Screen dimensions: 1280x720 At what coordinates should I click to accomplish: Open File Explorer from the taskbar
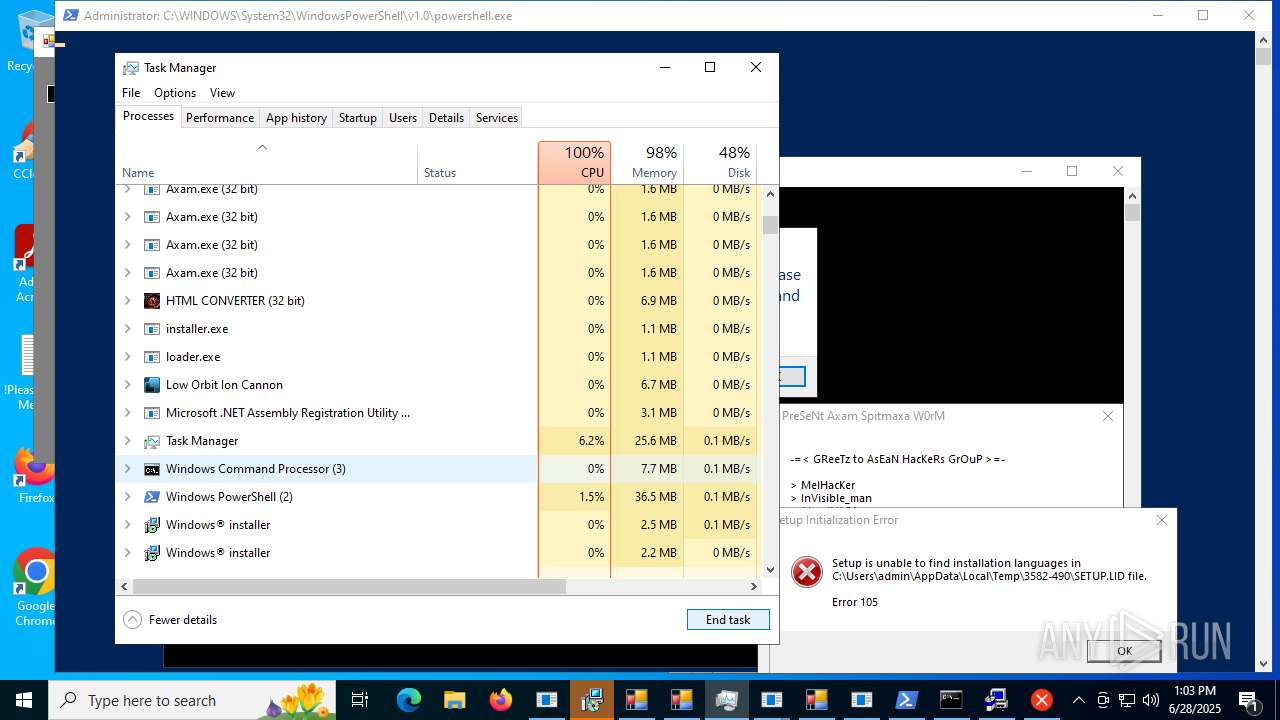(x=455, y=700)
